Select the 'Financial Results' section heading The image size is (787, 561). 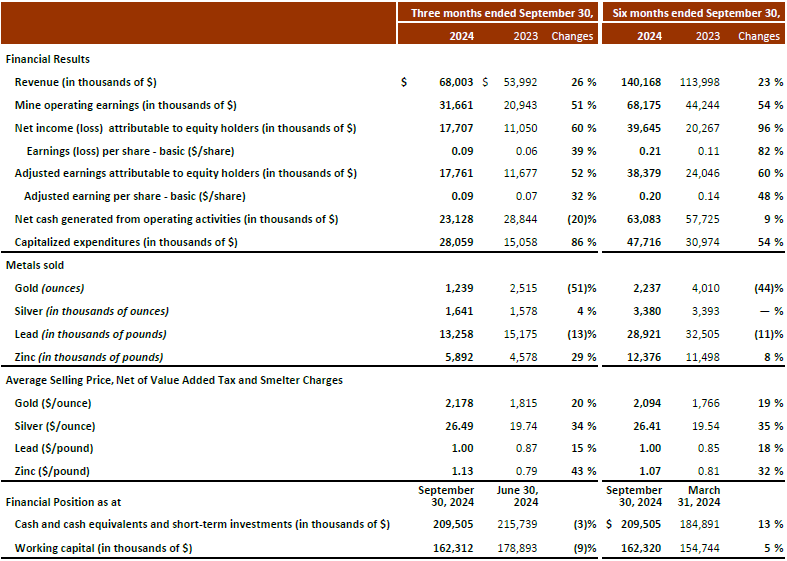point(48,60)
